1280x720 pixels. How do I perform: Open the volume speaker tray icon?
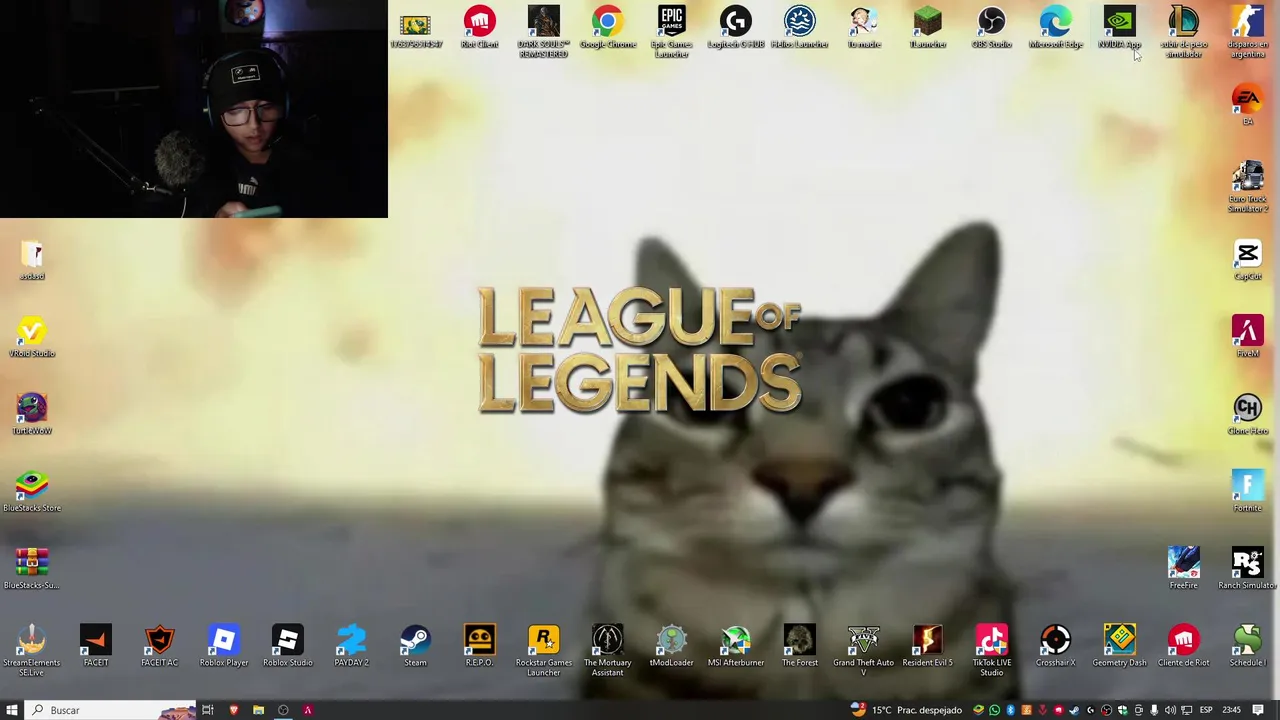(1170, 710)
